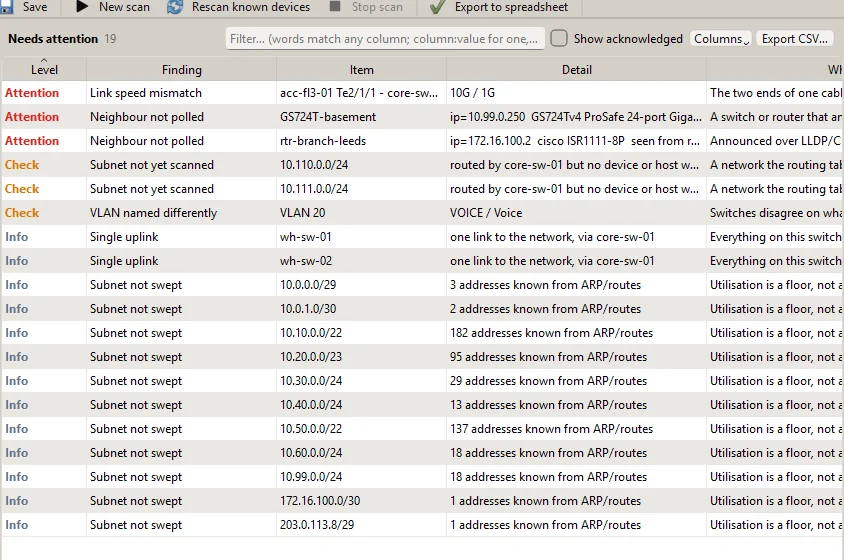Click the Rescan known devices refresh icon
The width and height of the screenshot is (844, 560).
click(175, 6)
